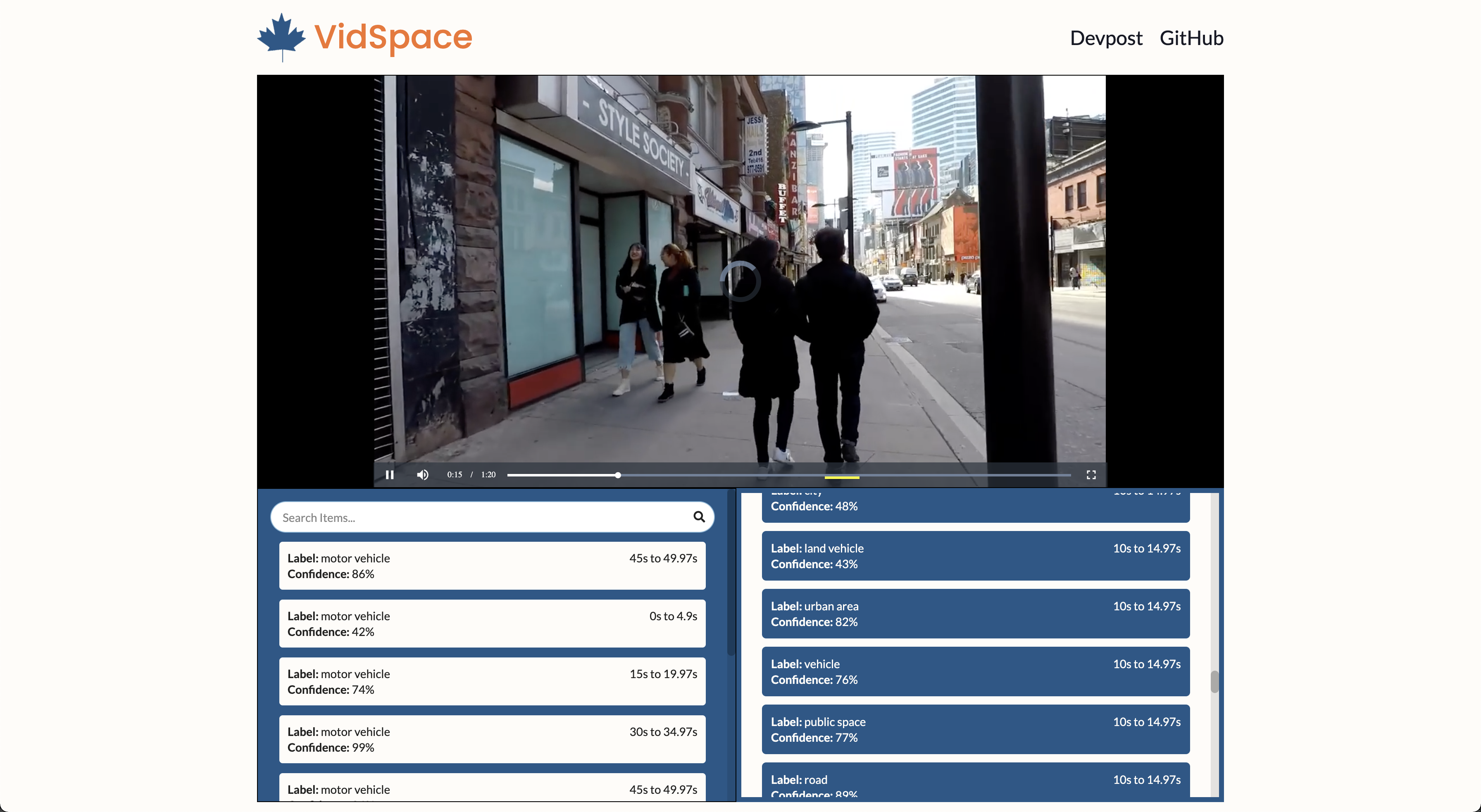Viewport: 1481px width, 812px height.
Task: Select the vehicle label with 76% confidence
Action: click(975, 671)
